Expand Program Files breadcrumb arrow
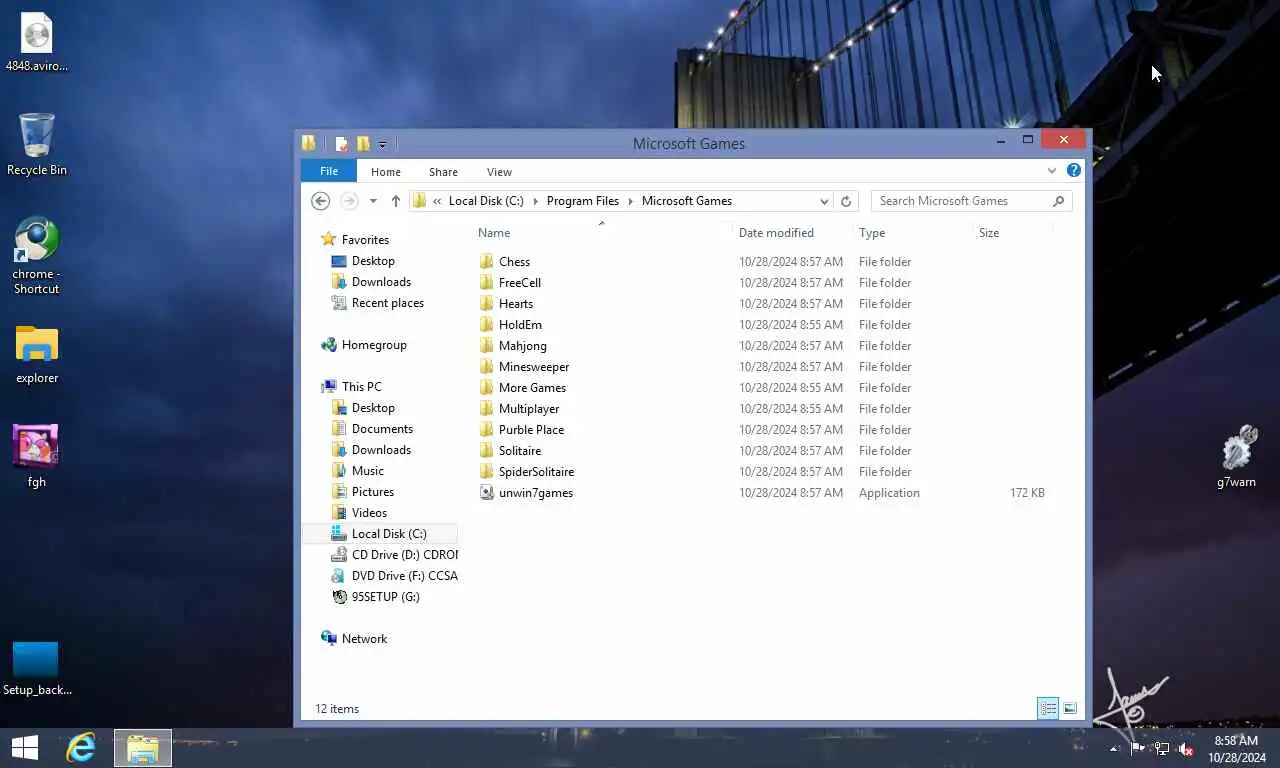This screenshot has width=1280, height=768. pyautogui.click(x=630, y=201)
